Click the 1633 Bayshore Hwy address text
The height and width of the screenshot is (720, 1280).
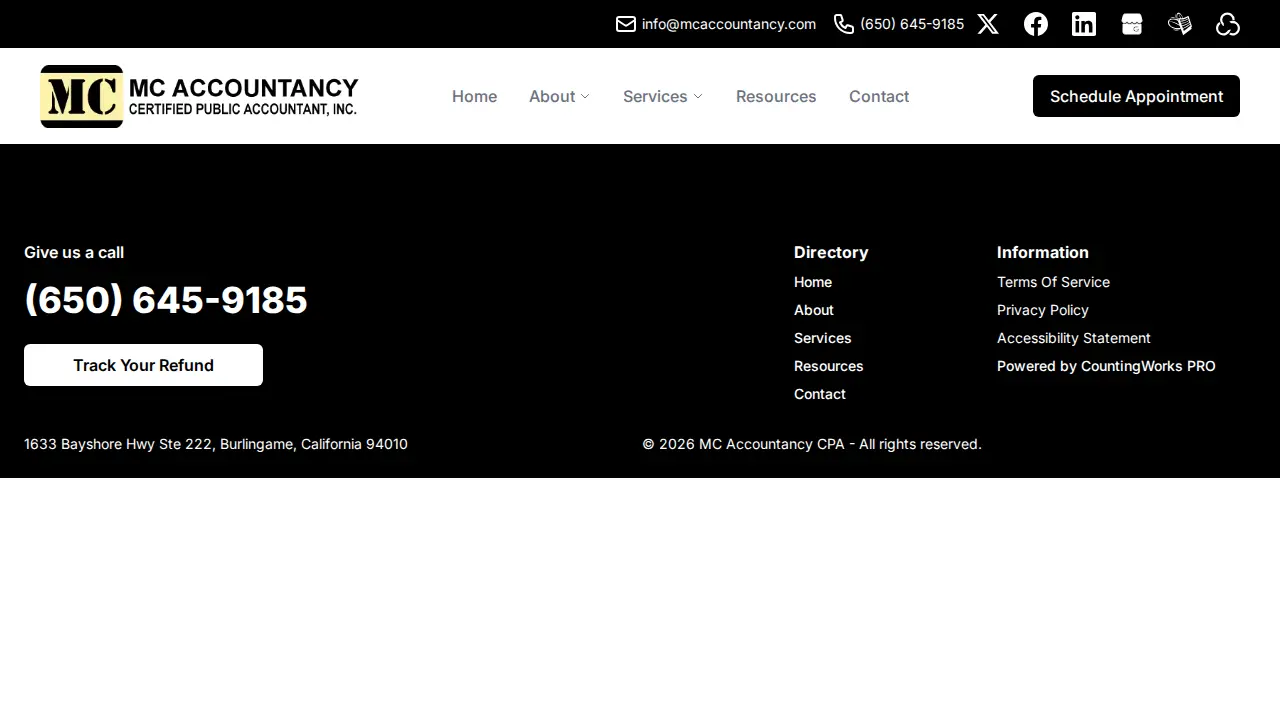tap(216, 444)
